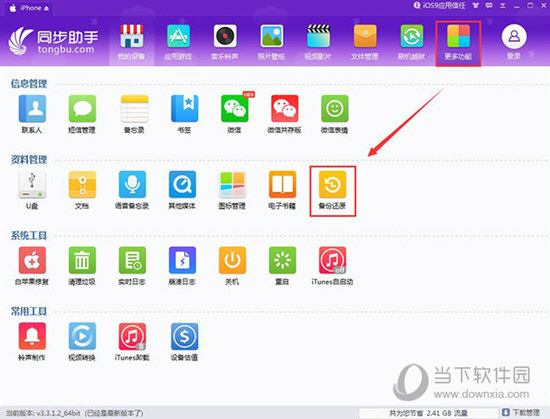Open the iOS9应用信任 help link
The image size is (550, 419).
coord(440,6)
